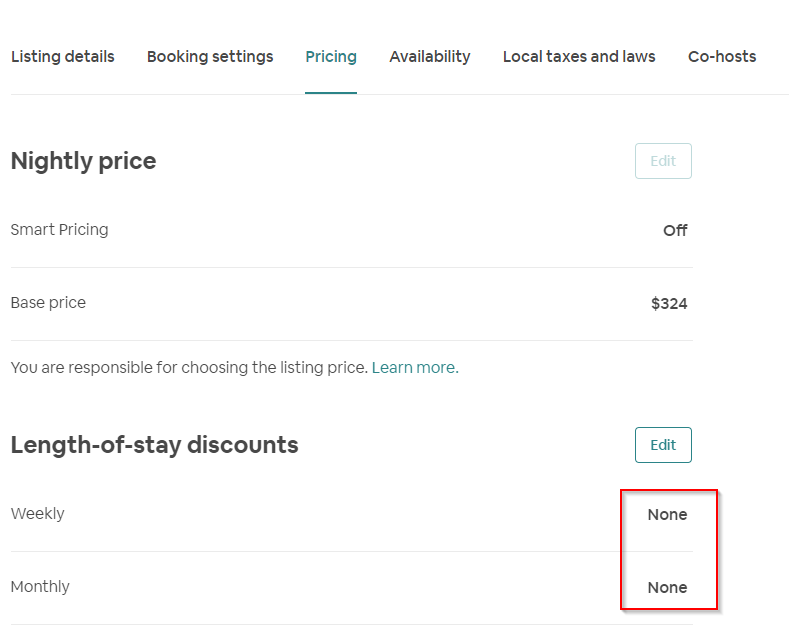The width and height of the screenshot is (789, 639).
Task: Select the Weekly discount None value
Action: (x=667, y=515)
